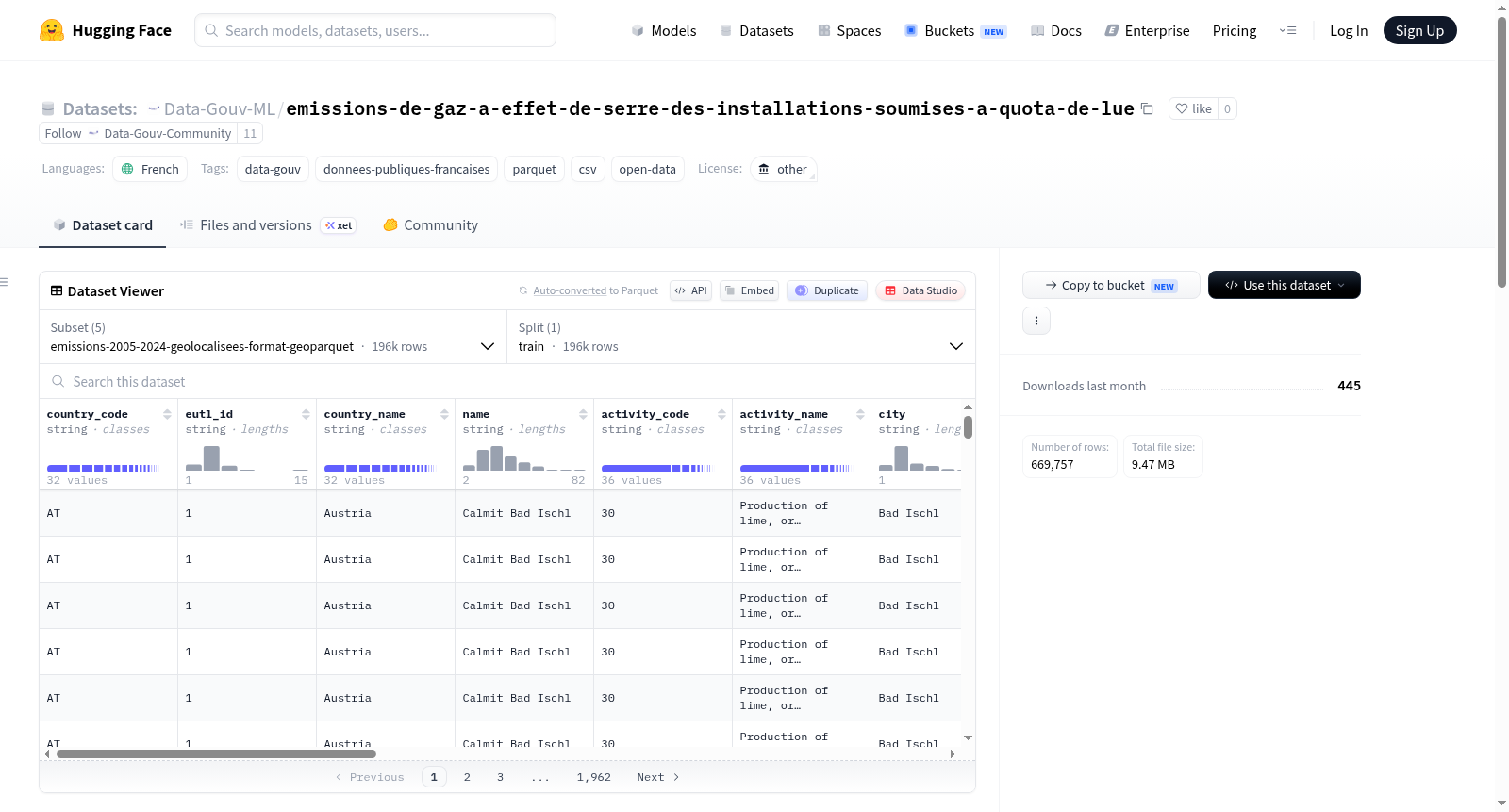Click the xet badge on Files tab

[338, 225]
